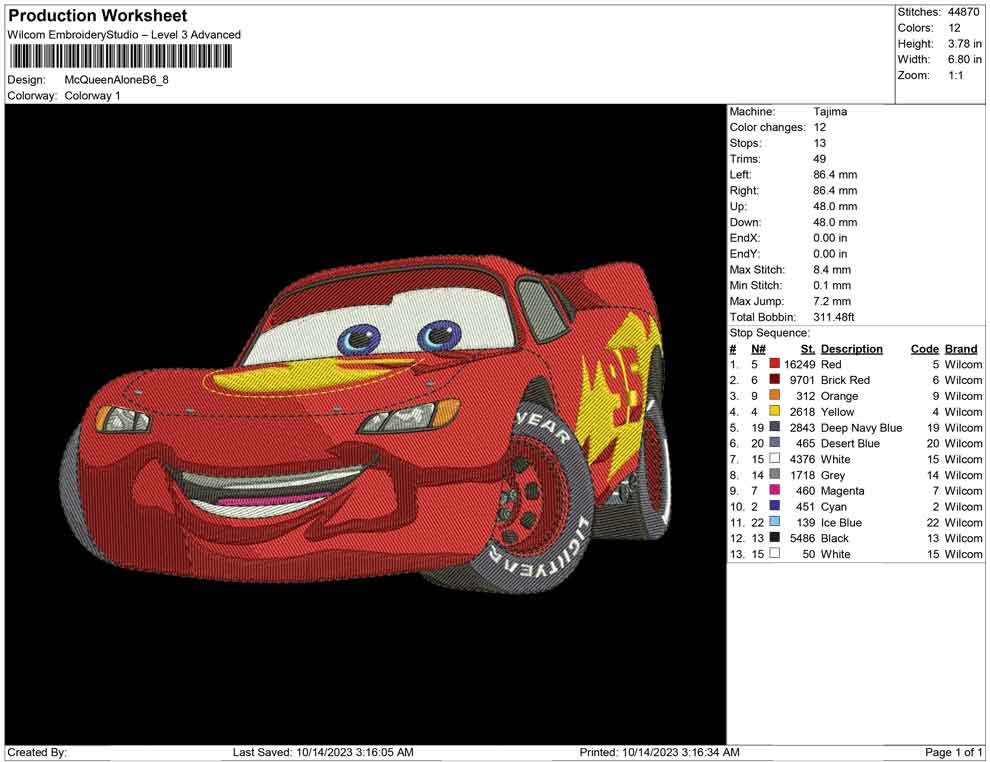Click the Created By label
The height and width of the screenshot is (762, 990).
click(x=37, y=752)
